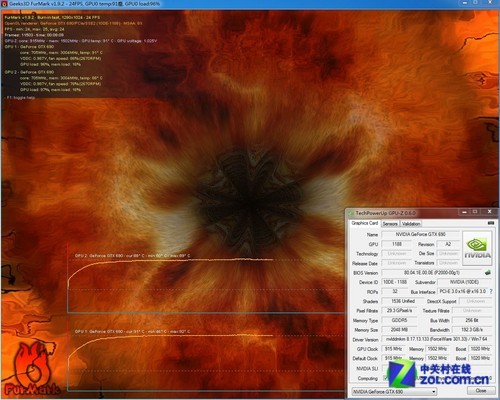
Task: Open the Validation tab
Action: (x=411, y=224)
